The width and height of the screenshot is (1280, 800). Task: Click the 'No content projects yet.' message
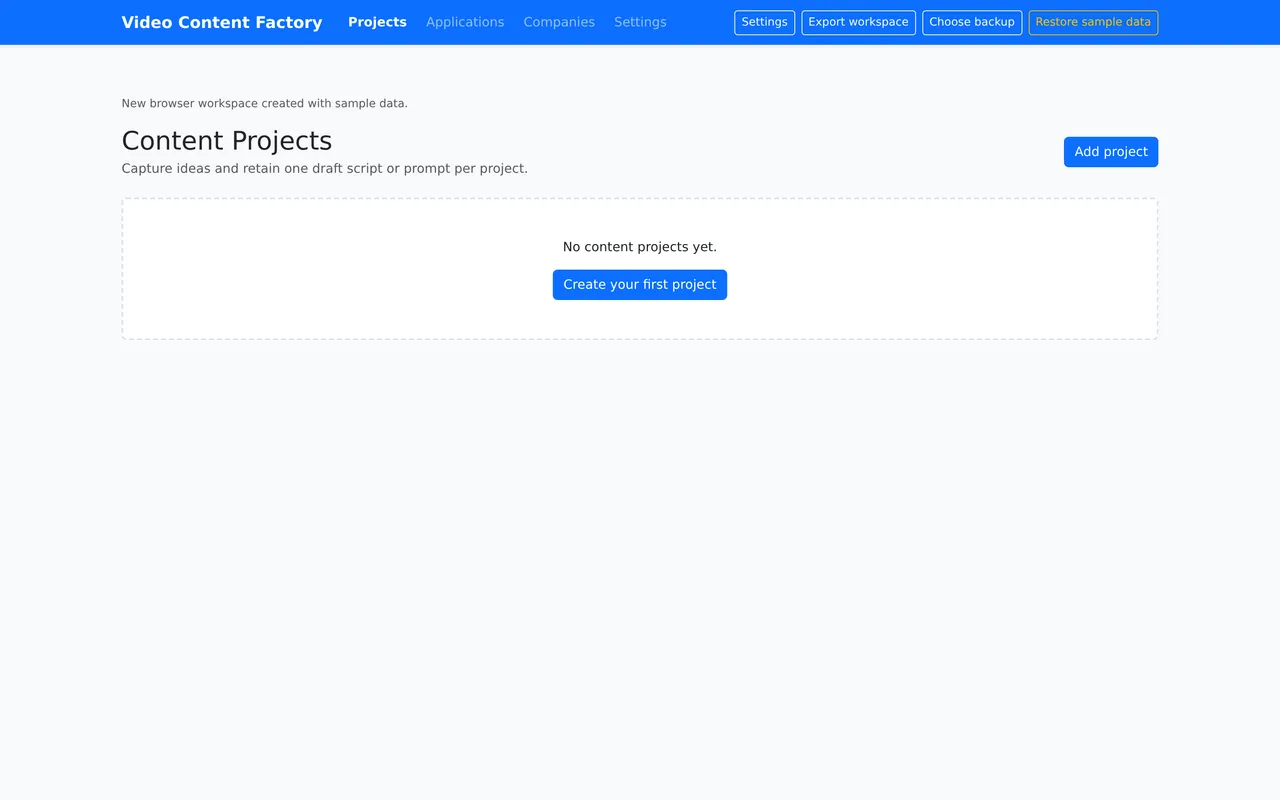coord(640,247)
